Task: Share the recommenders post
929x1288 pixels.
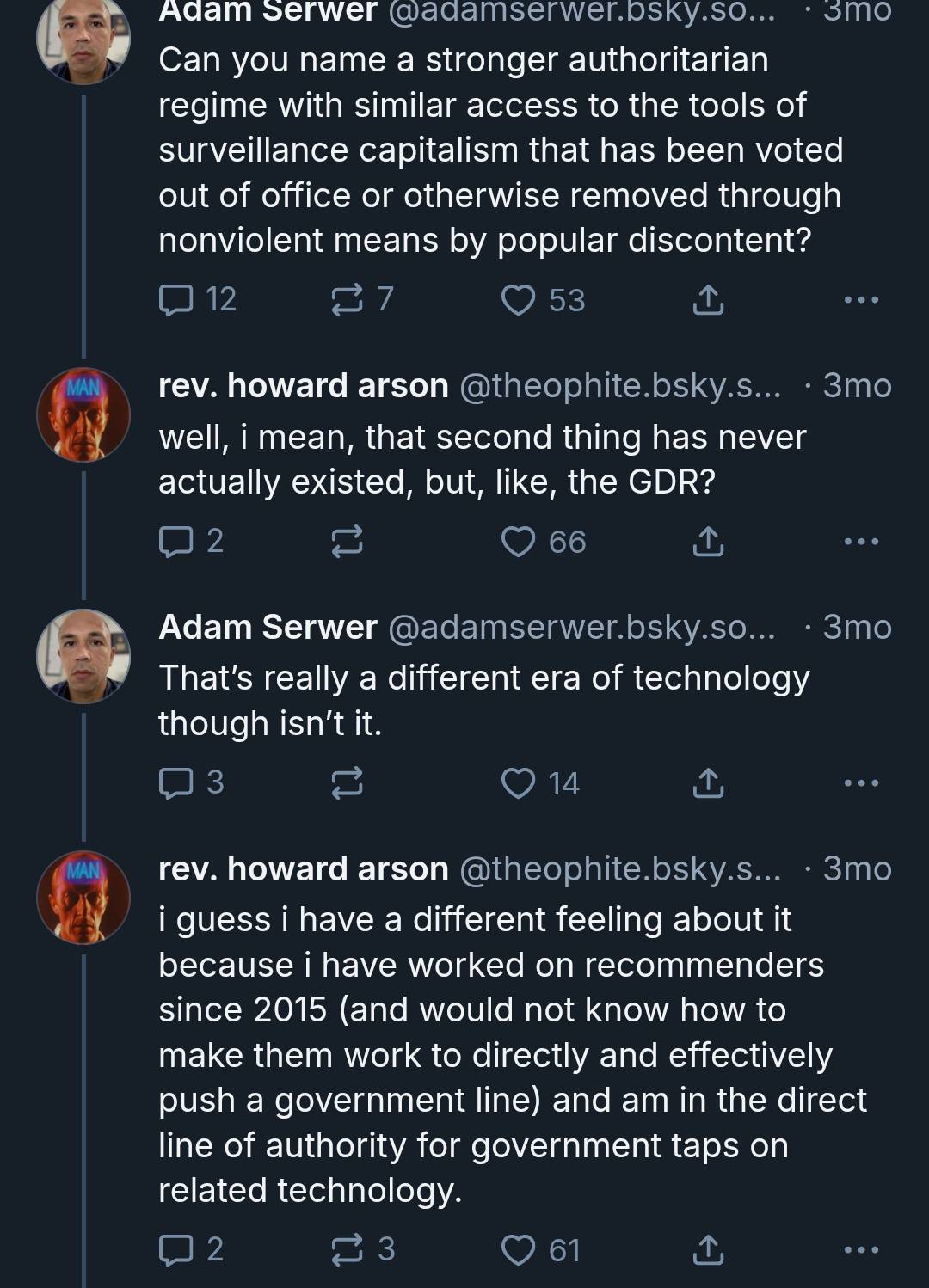Action: pyautogui.click(x=707, y=1249)
